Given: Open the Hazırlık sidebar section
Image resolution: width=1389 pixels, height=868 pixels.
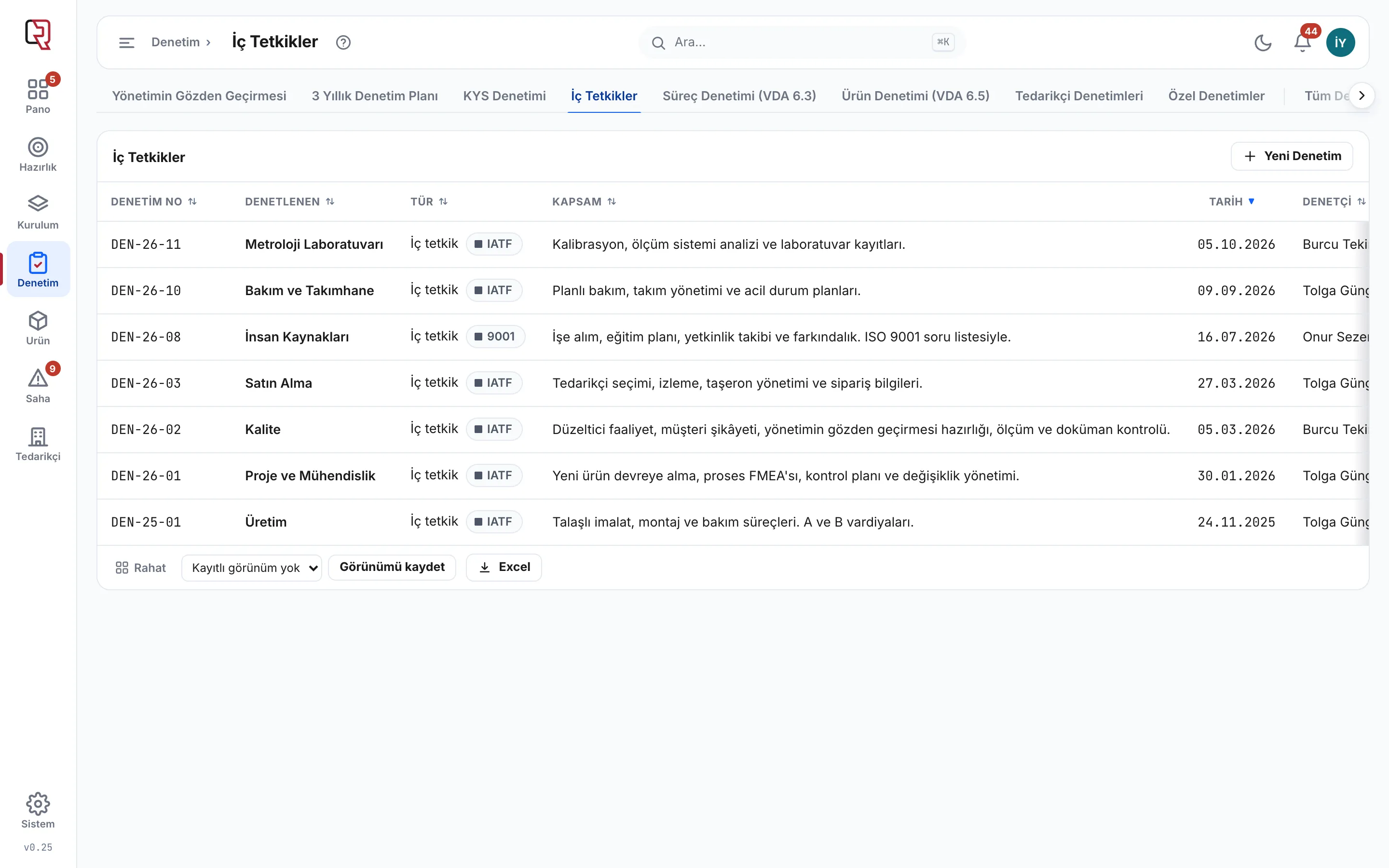Looking at the screenshot, I should click(38, 154).
